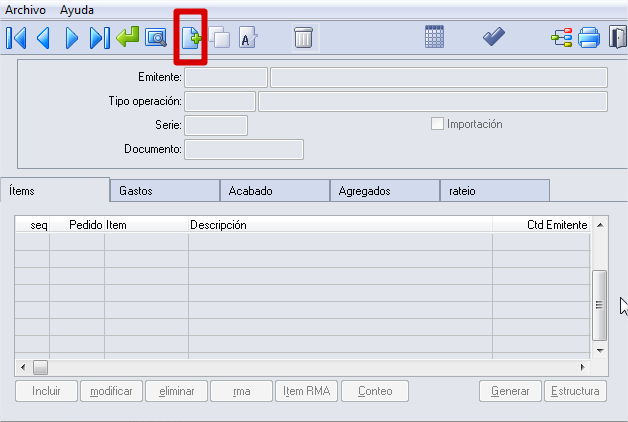Open the structure tree diagram icon
The image size is (628, 422).
562,37
